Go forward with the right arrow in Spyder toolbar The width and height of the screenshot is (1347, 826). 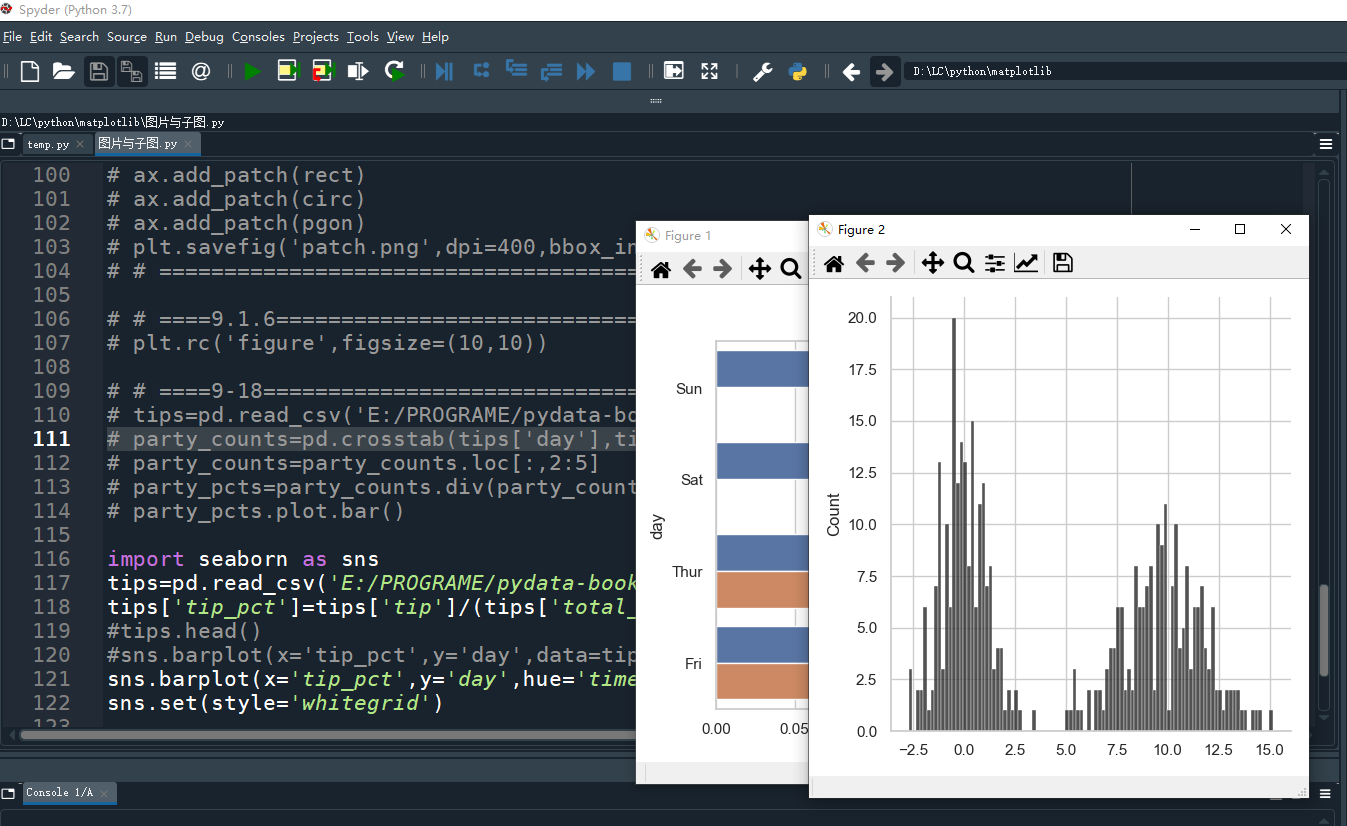click(884, 71)
